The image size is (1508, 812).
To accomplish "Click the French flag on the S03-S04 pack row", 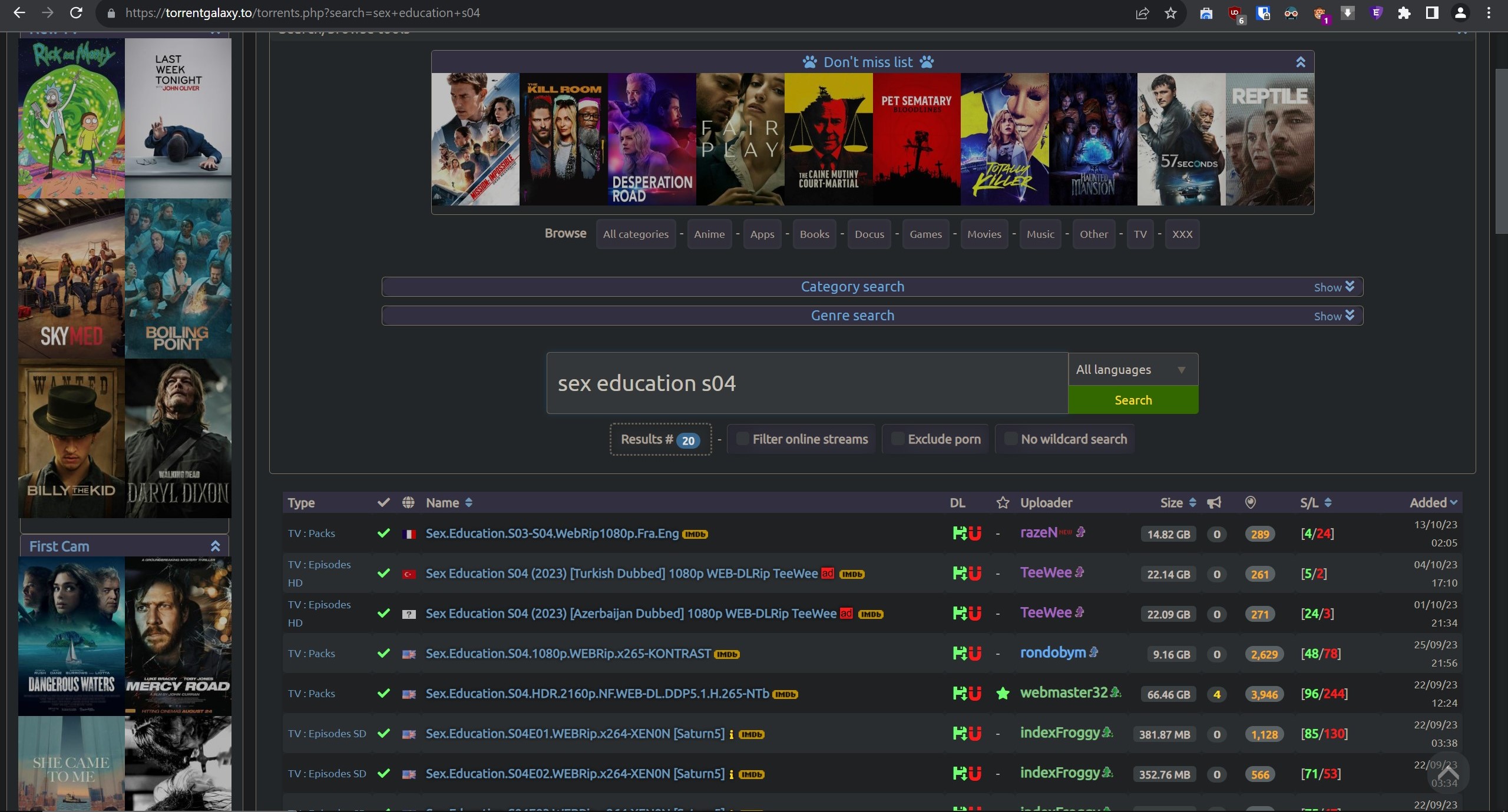I will (409, 534).
